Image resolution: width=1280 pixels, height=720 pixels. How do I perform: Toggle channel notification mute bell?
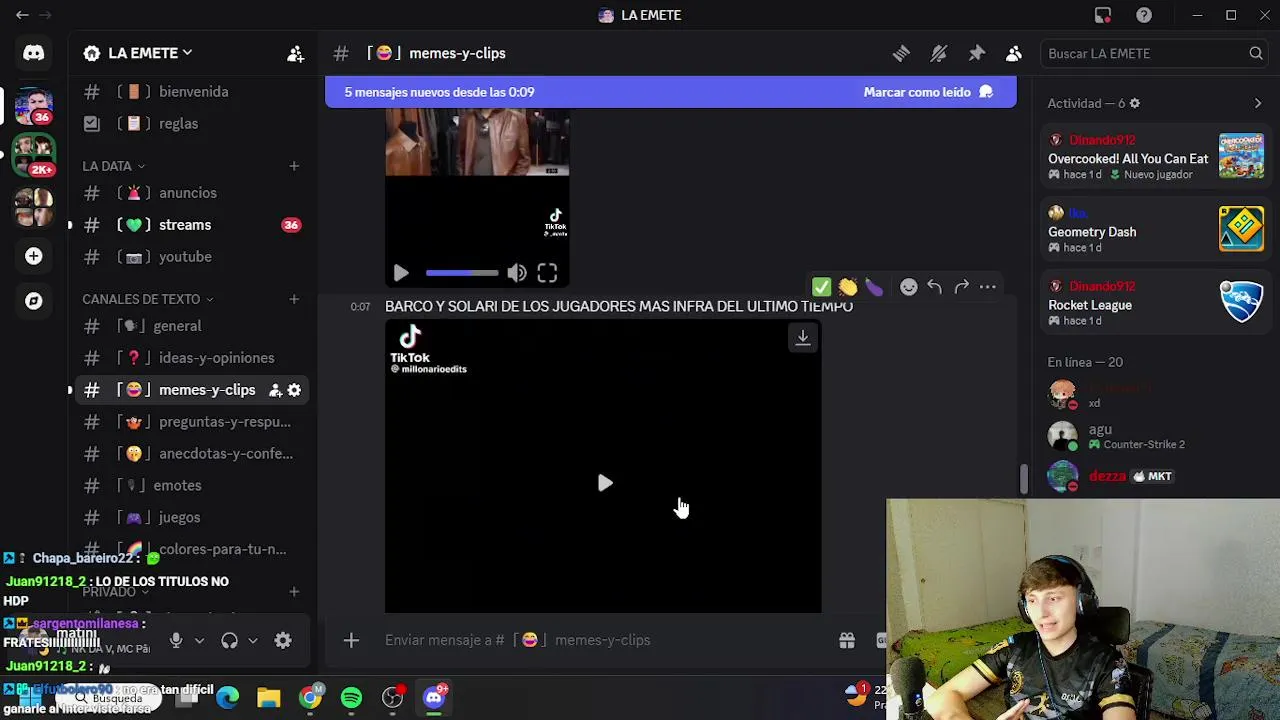click(939, 53)
